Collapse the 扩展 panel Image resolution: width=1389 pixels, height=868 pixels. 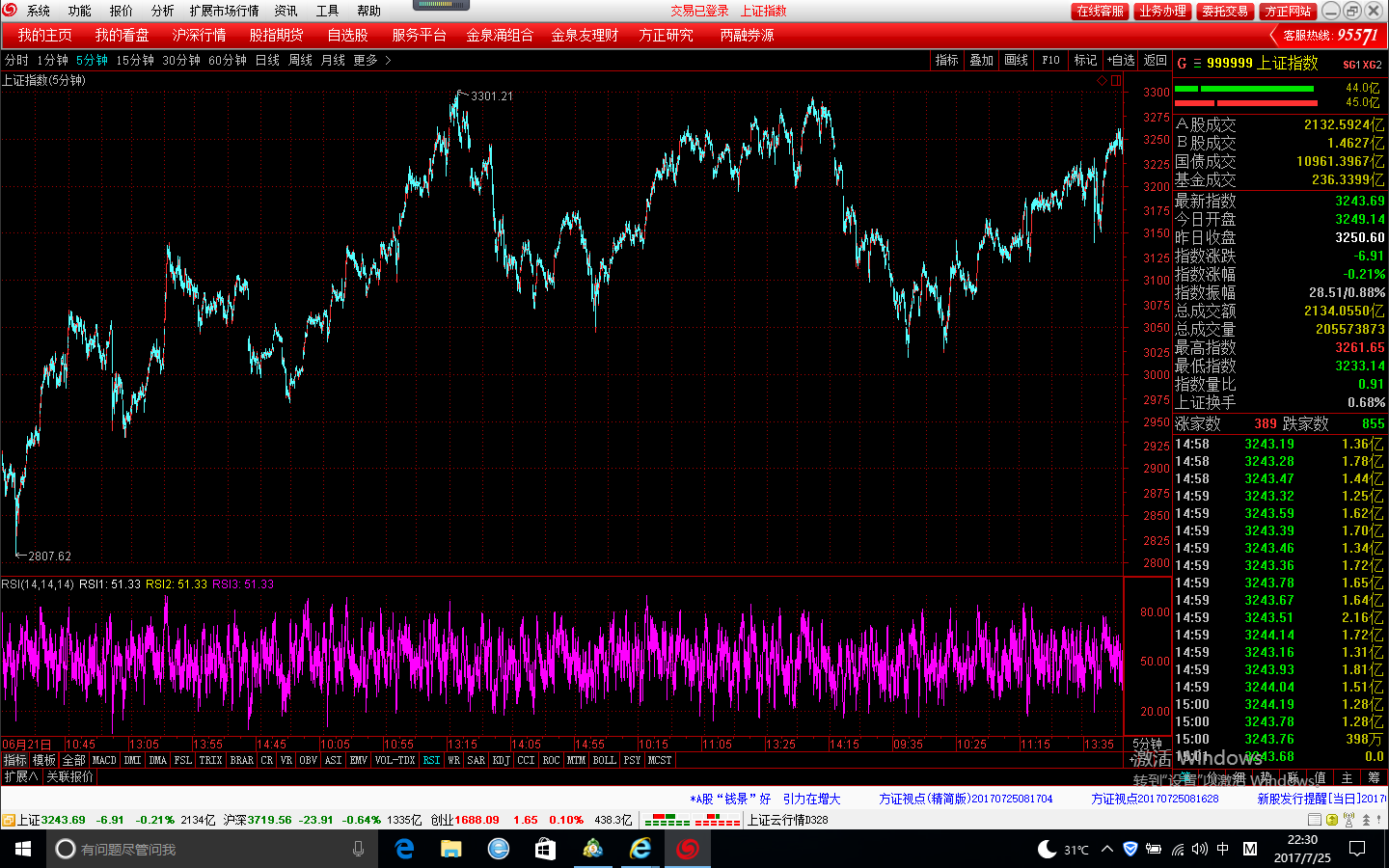20,776
